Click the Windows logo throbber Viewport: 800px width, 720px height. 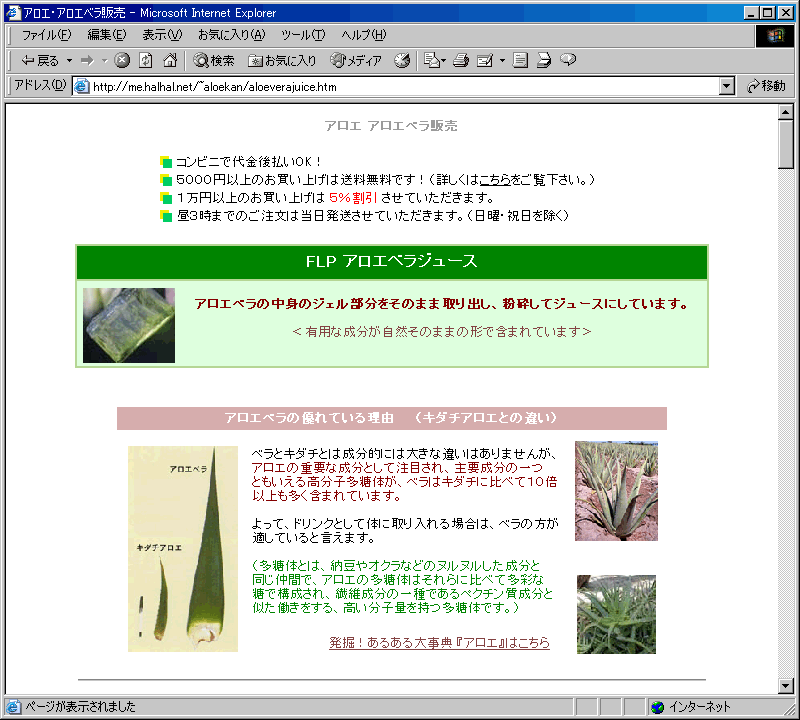(775, 35)
